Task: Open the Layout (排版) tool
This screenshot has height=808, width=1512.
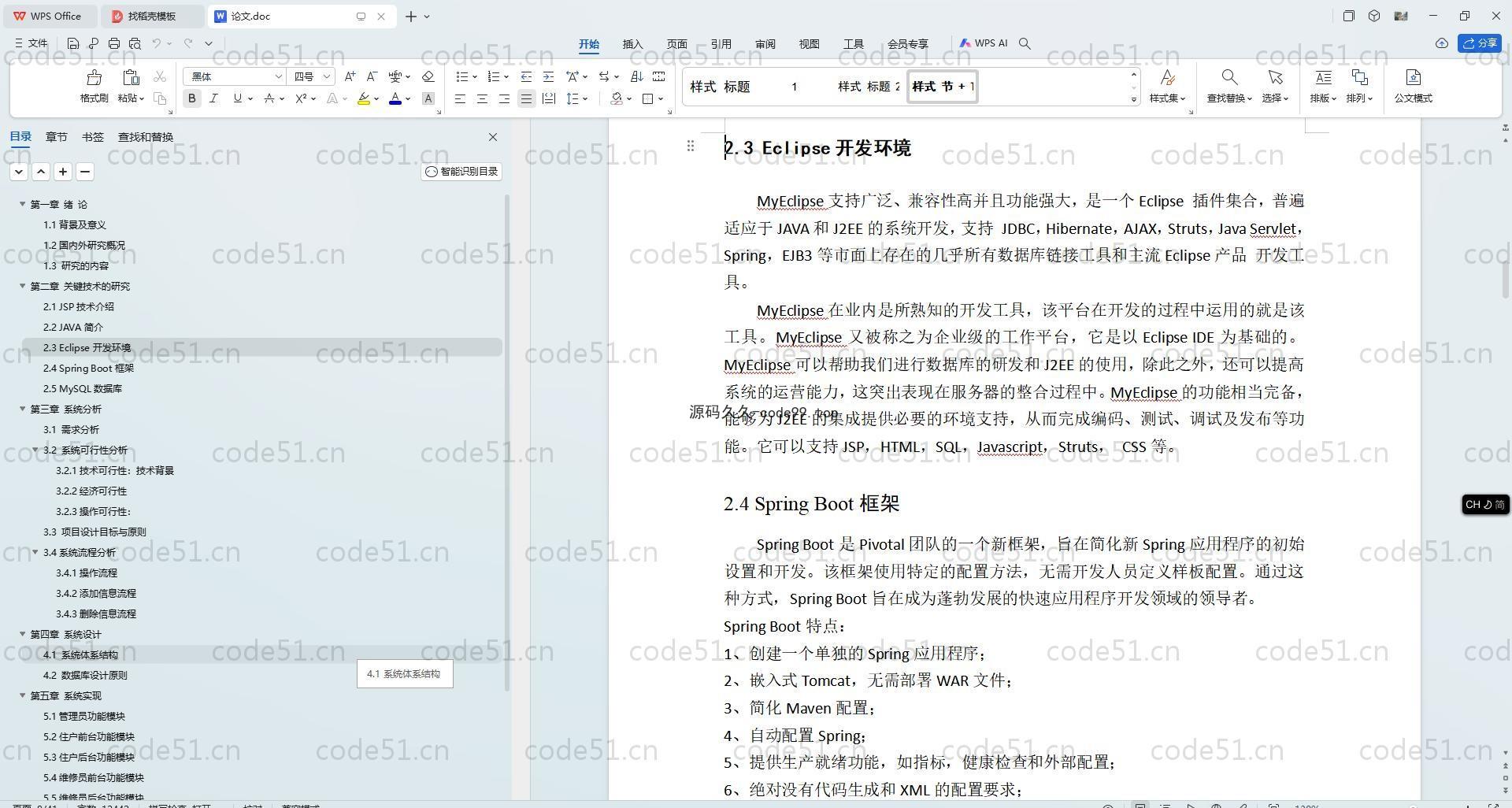Action: (x=1323, y=87)
